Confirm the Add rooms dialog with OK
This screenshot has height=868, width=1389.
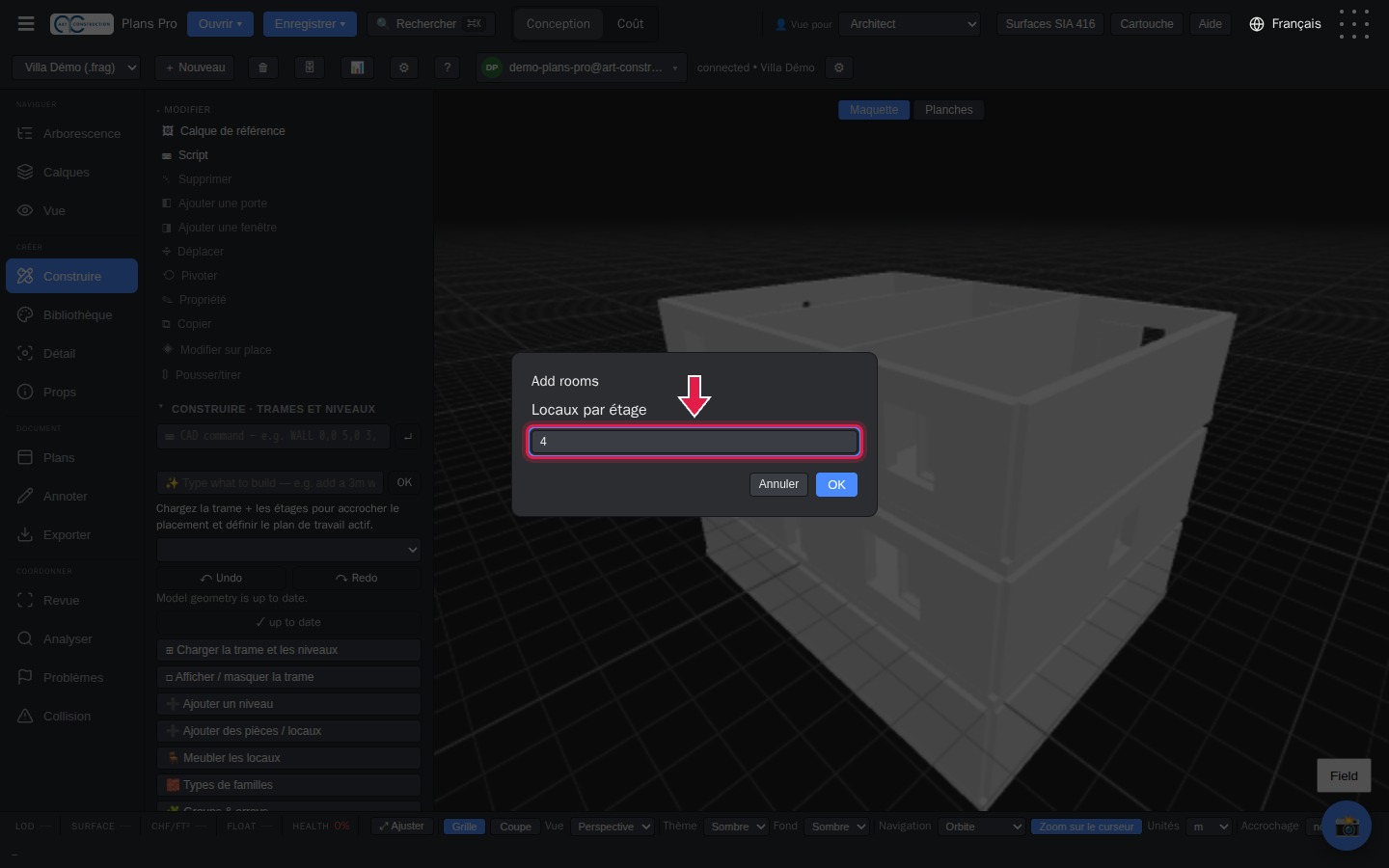click(836, 485)
